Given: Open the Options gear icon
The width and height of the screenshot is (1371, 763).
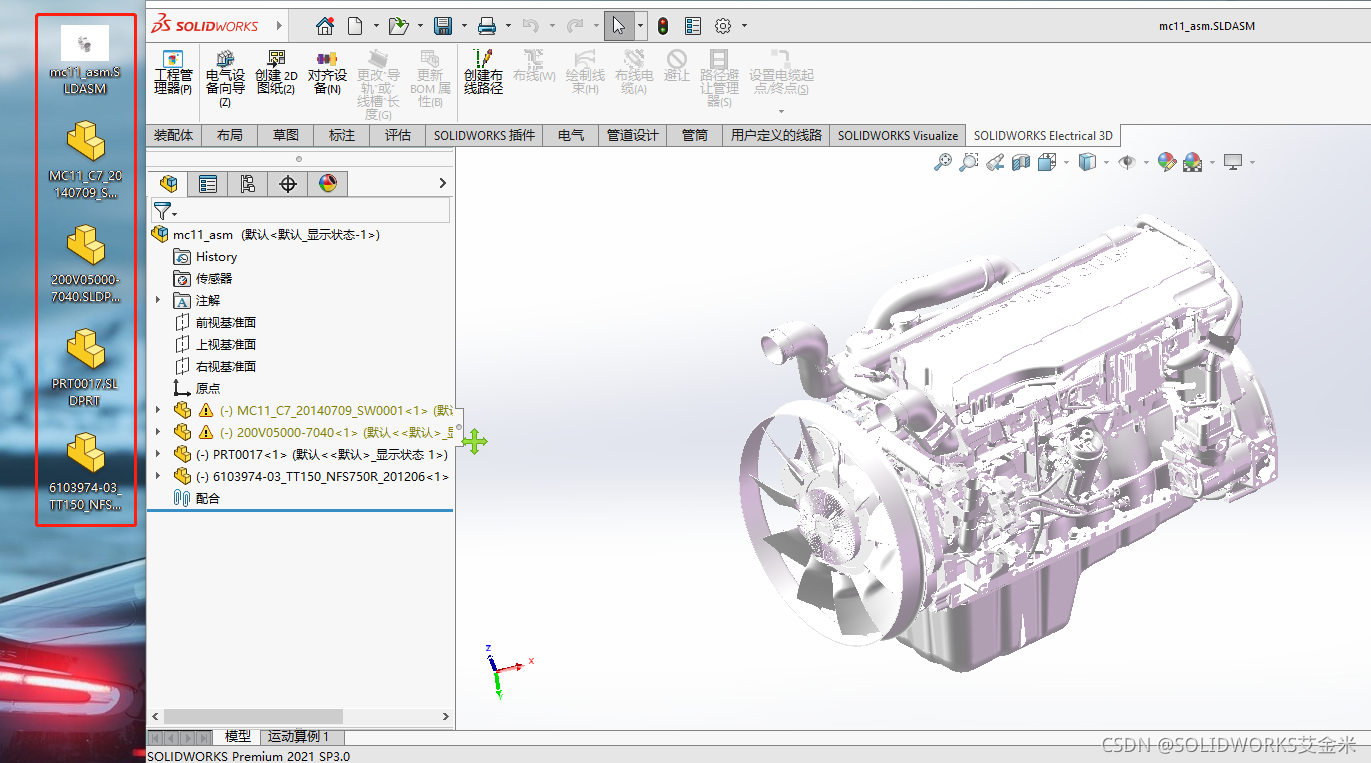Looking at the screenshot, I should (x=723, y=26).
